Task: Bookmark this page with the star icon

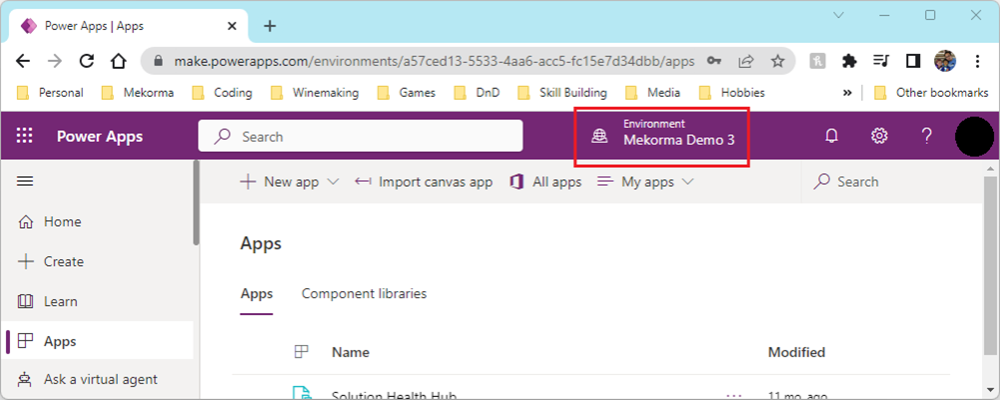Action: pos(777,61)
